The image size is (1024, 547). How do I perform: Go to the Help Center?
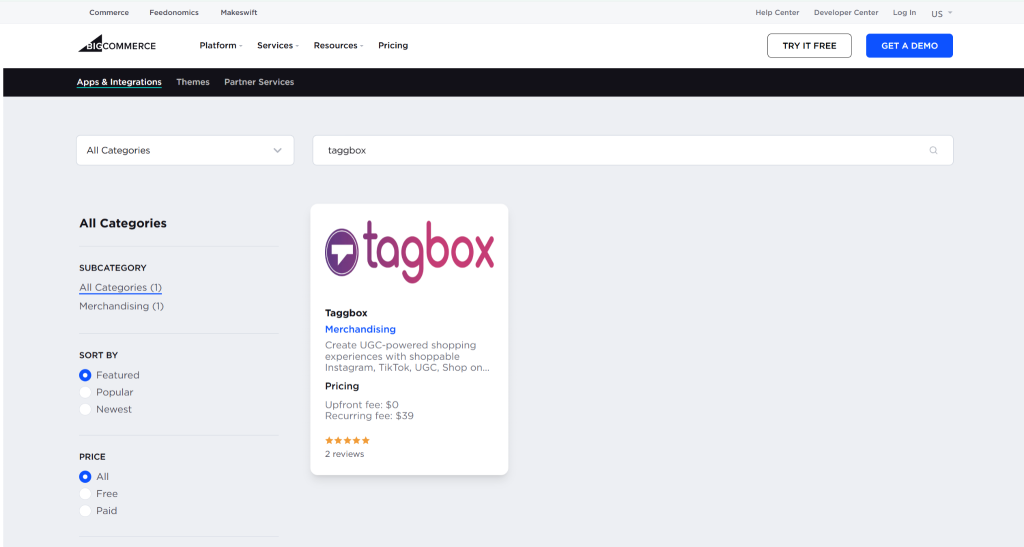pos(777,12)
